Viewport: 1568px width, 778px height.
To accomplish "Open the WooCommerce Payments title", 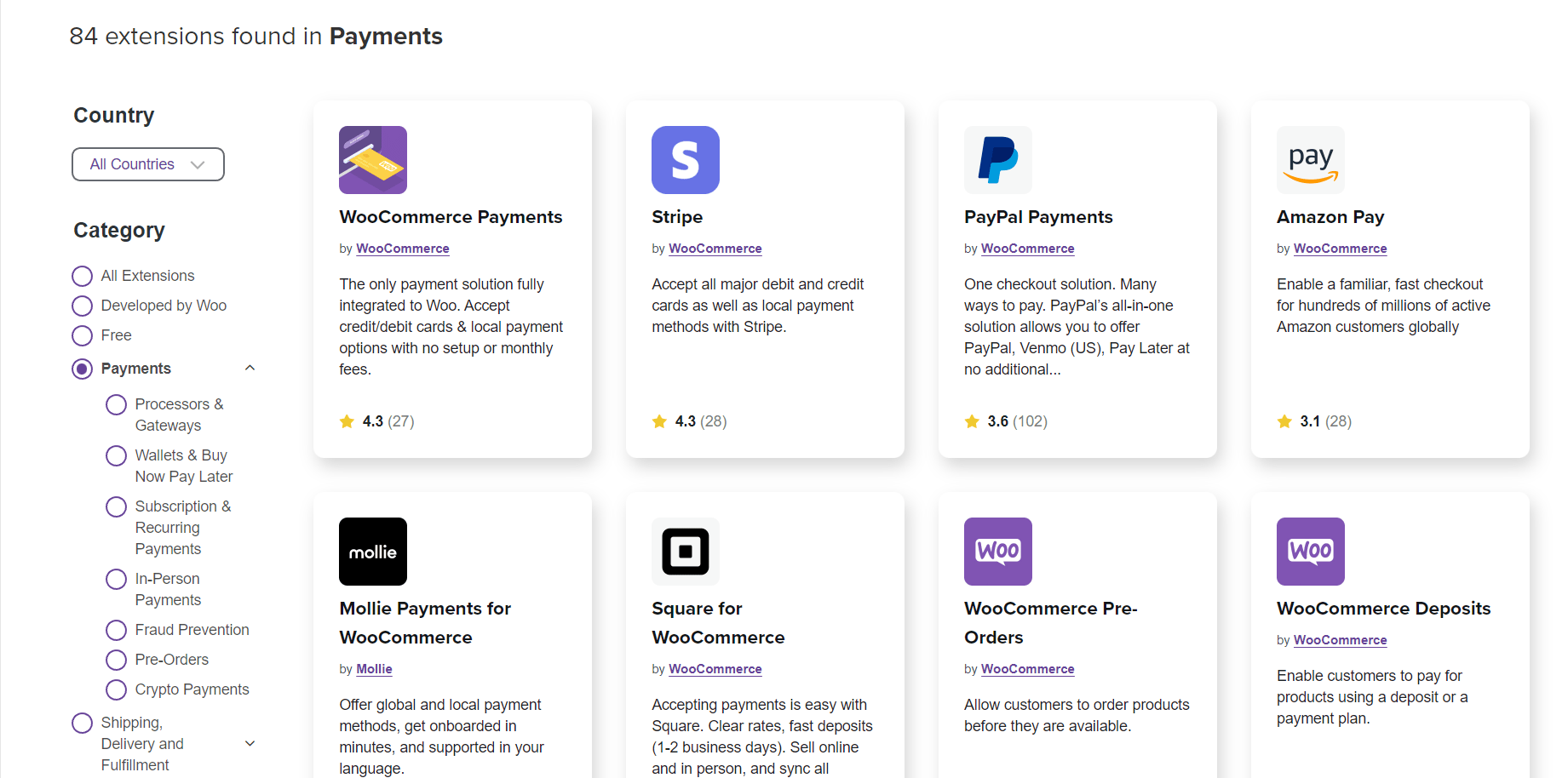I will tap(451, 217).
